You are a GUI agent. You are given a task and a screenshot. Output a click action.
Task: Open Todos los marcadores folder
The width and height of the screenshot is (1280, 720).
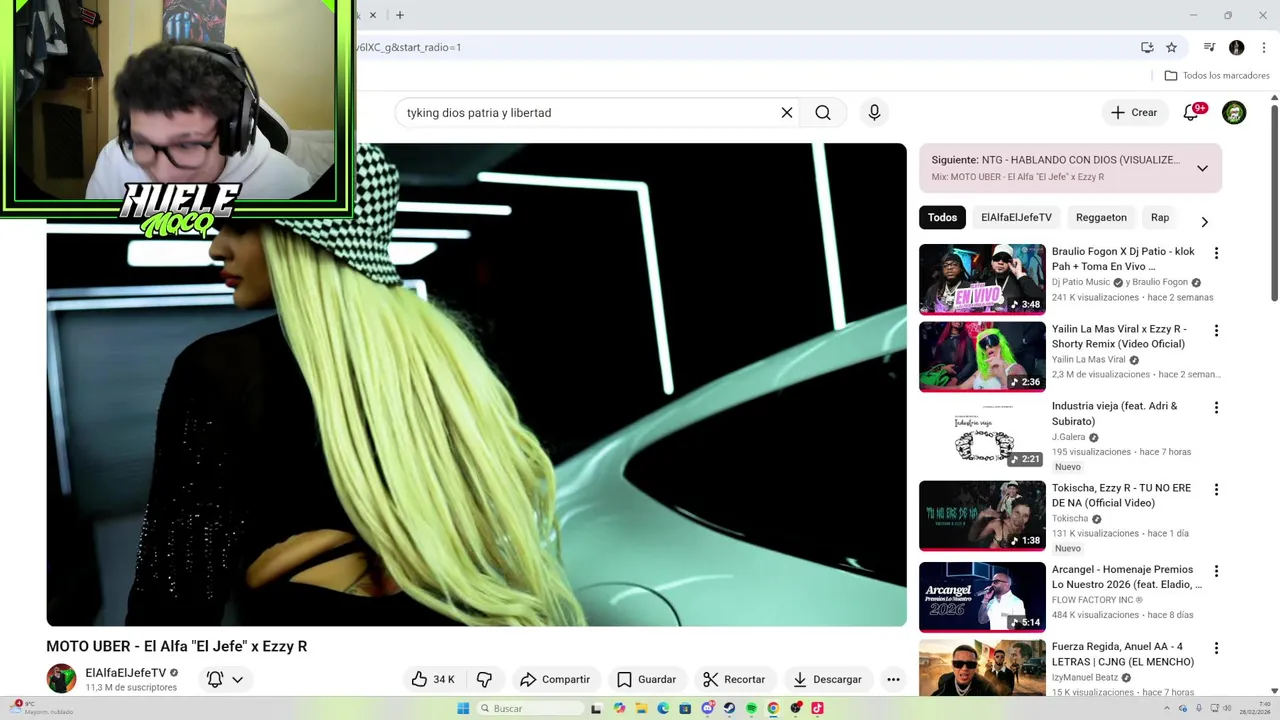coord(1217,75)
